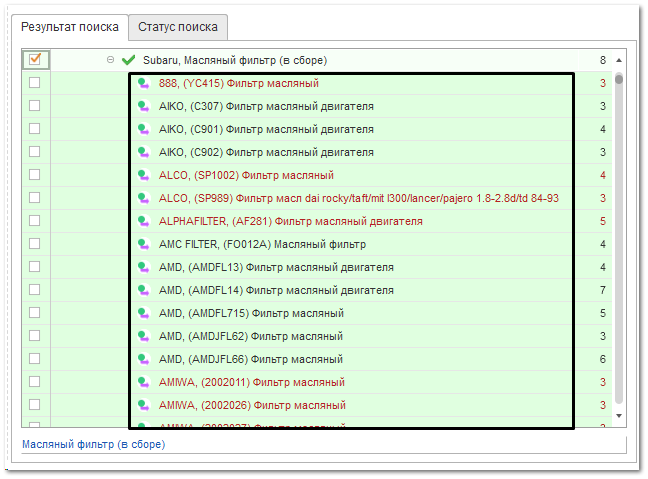Click the analog icon for AMD (AMDFL13)
The height and width of the screenshot is (479, 648).
tap(143, 267)
